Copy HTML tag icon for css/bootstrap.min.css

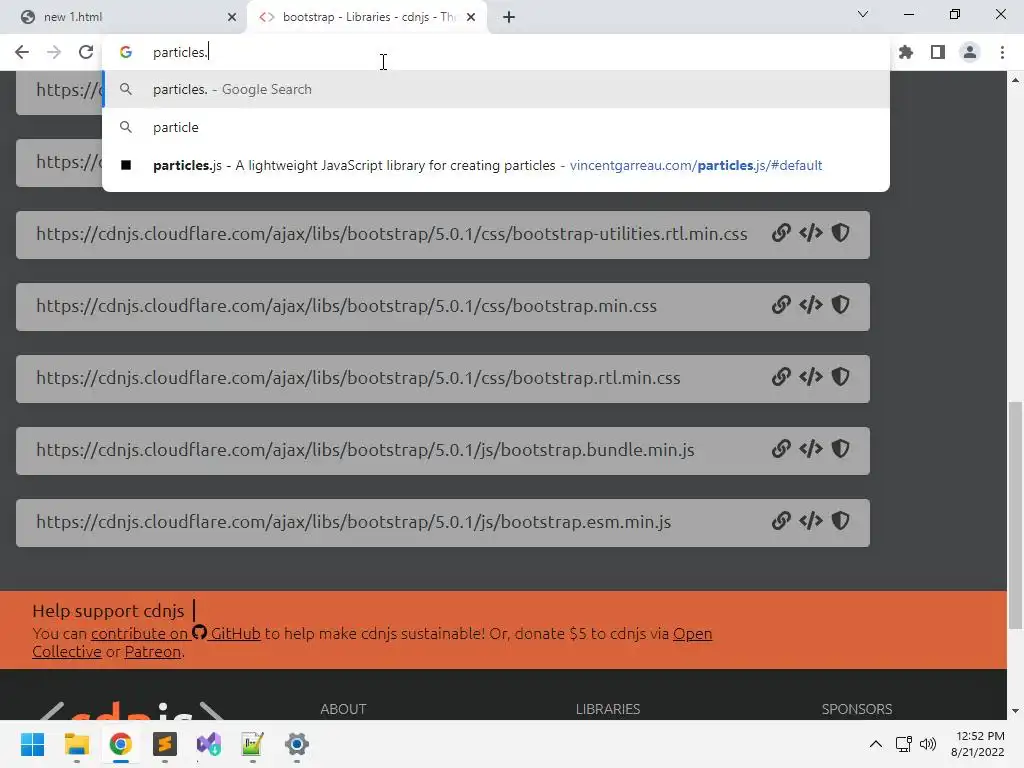810,305
